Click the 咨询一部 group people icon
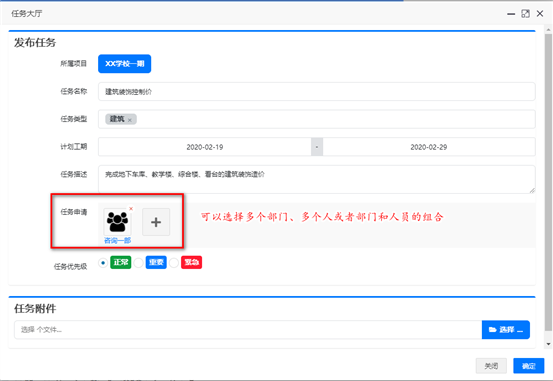Screen dimensions: 553x381 coord(117,222)
